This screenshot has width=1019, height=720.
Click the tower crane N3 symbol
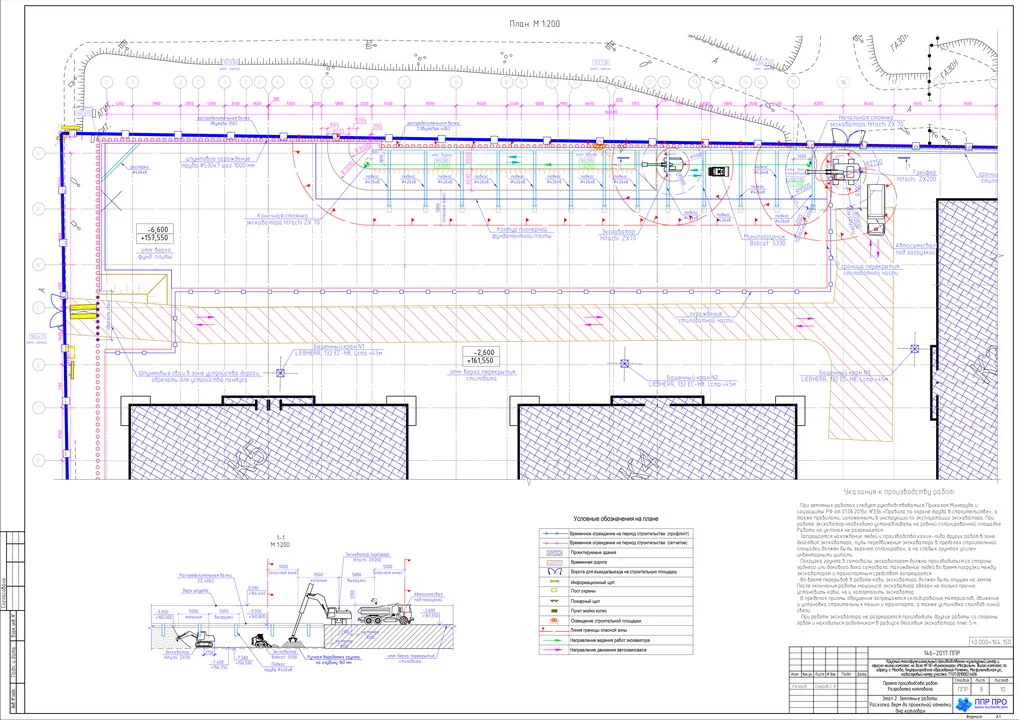[911, 349]
